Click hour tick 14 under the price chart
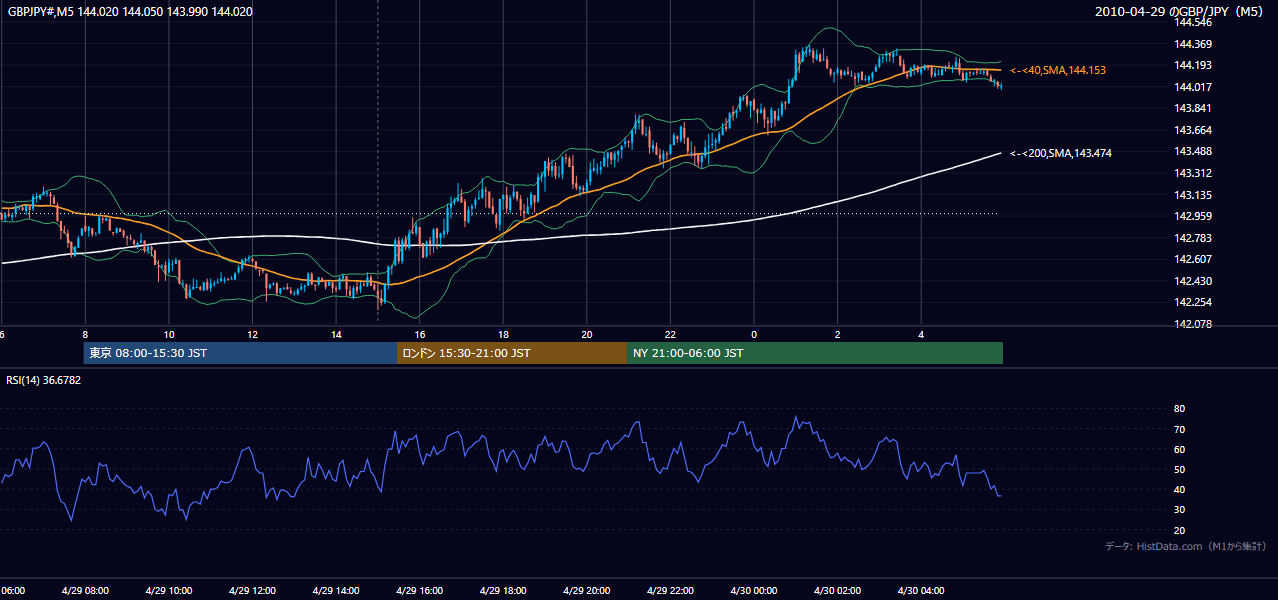 click(336, 335)
